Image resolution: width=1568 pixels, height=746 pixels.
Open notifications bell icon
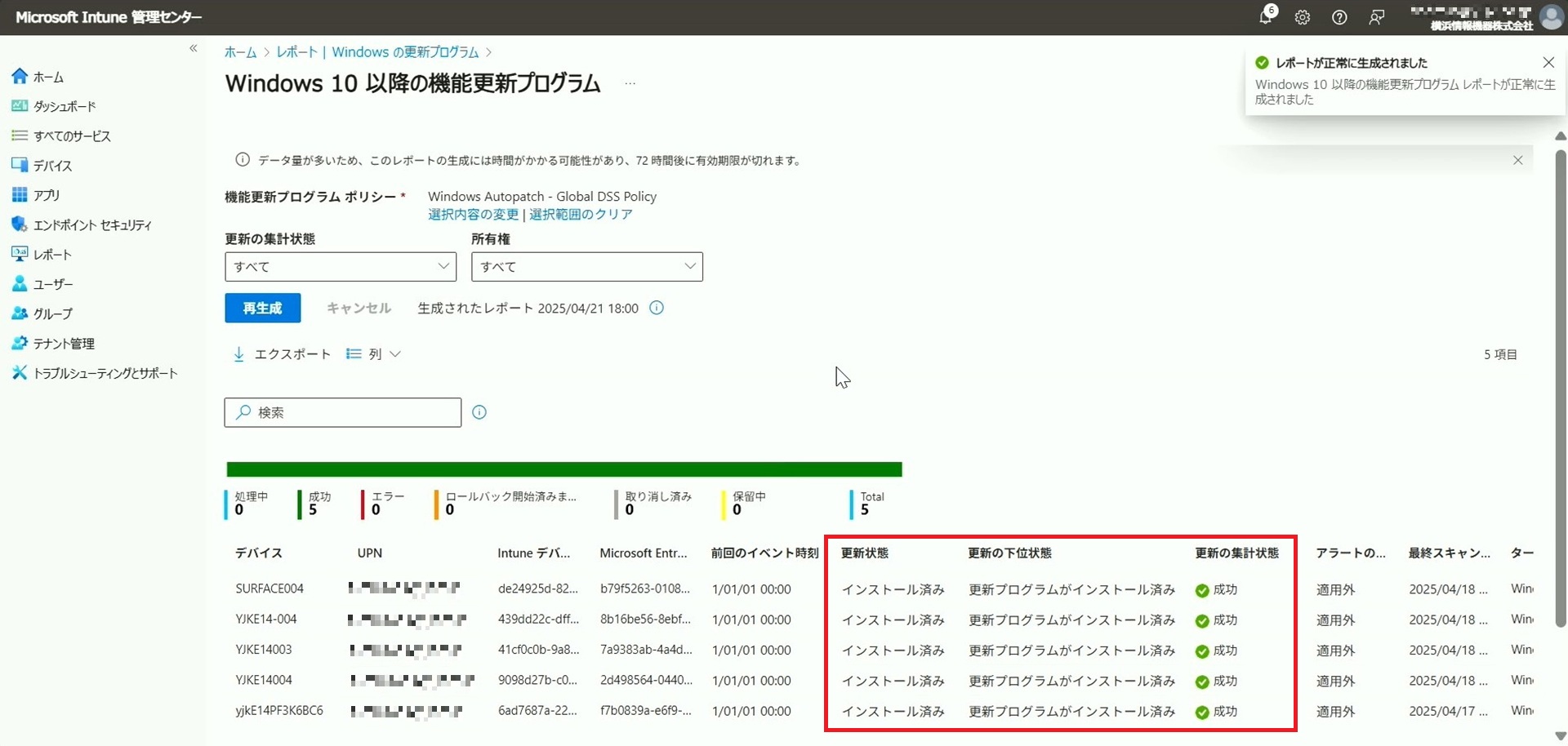point(1267,16)
